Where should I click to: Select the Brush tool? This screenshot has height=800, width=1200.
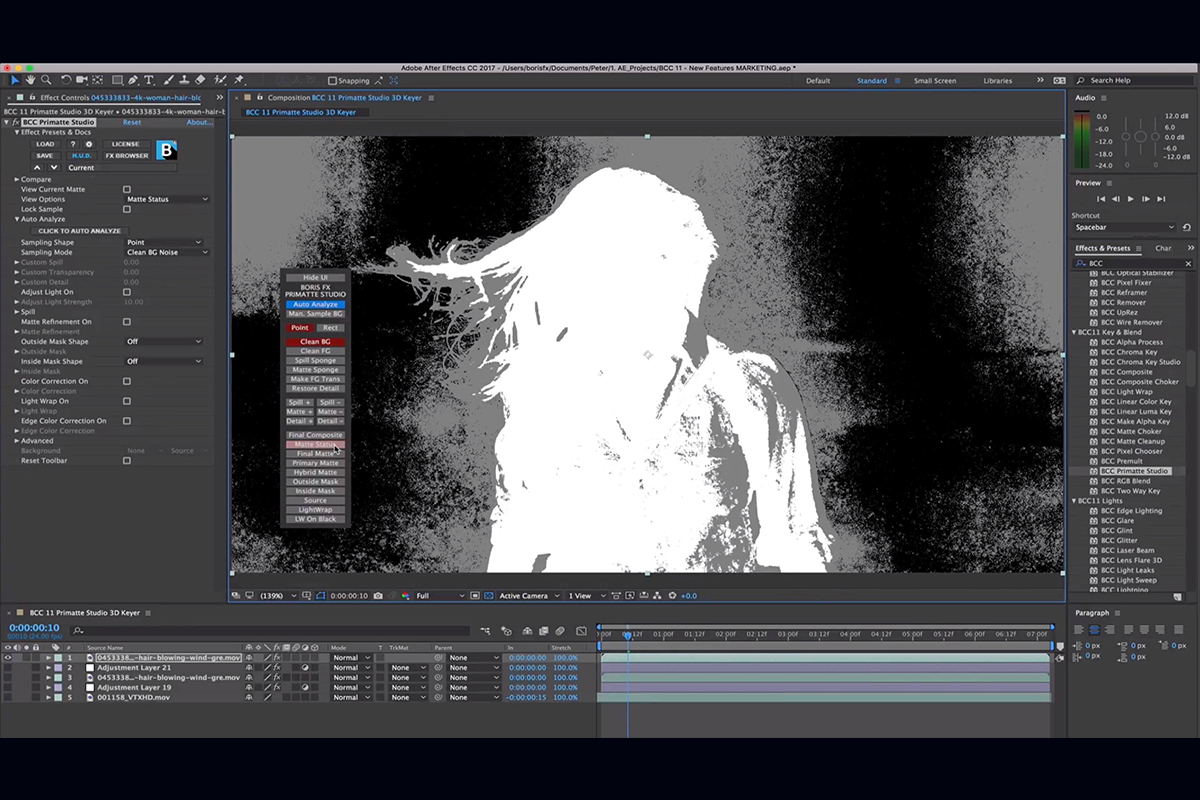(x=168, y=80)
